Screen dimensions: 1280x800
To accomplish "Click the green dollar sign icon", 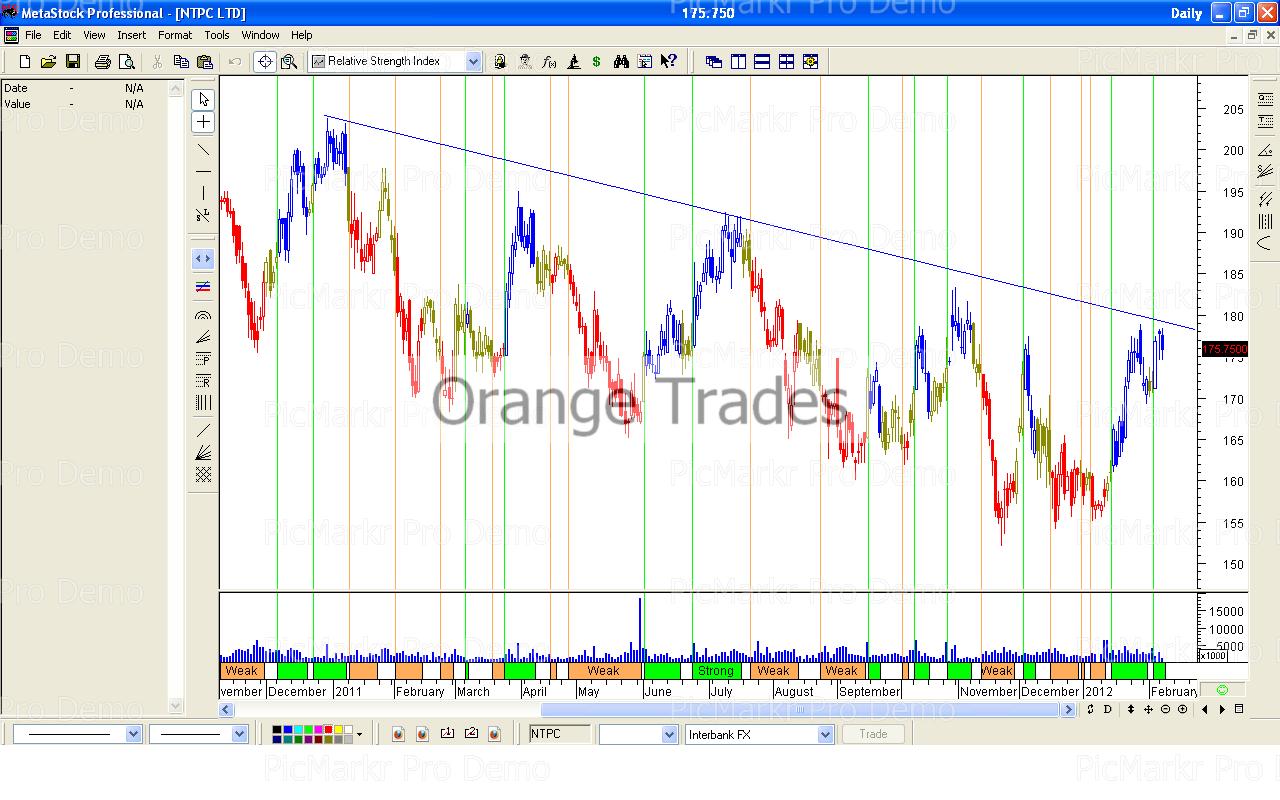I will (597, 62).
